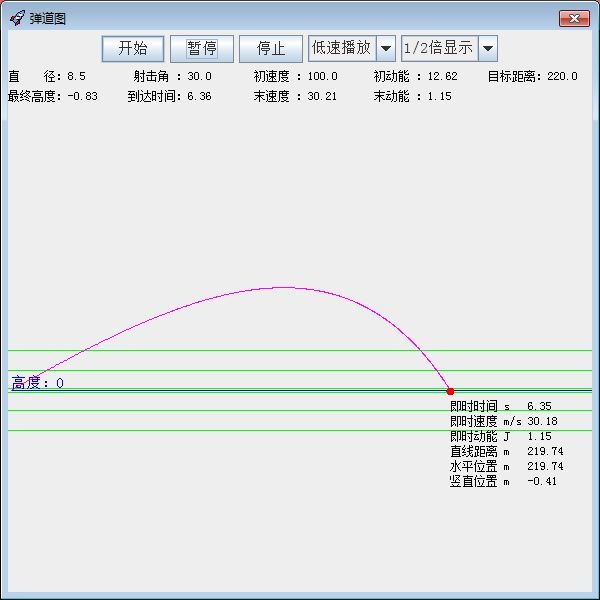Click the 初动能 value 12.62
The image size is (600, 600).
[x=442, y=76]
